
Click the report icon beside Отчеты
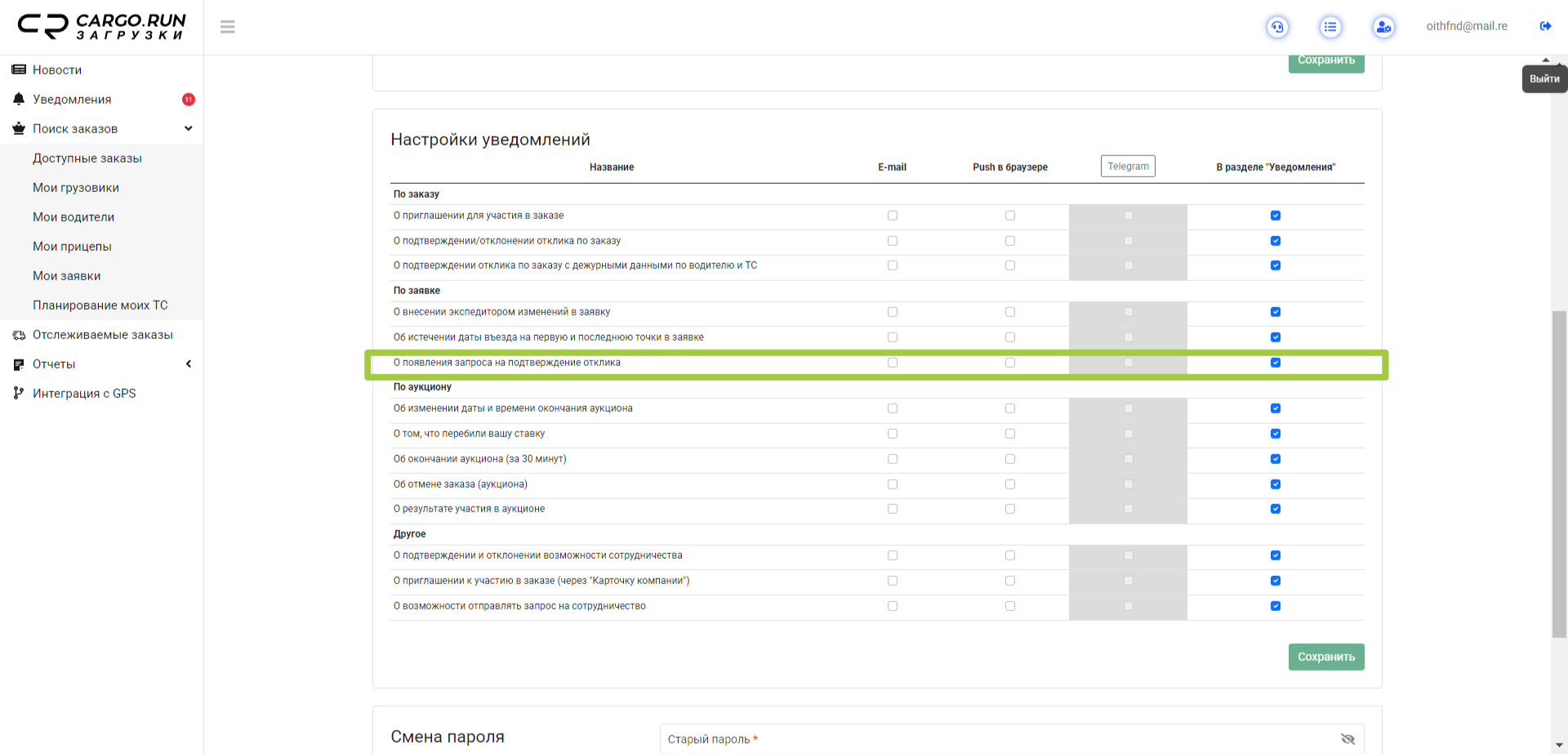[19, 364]
